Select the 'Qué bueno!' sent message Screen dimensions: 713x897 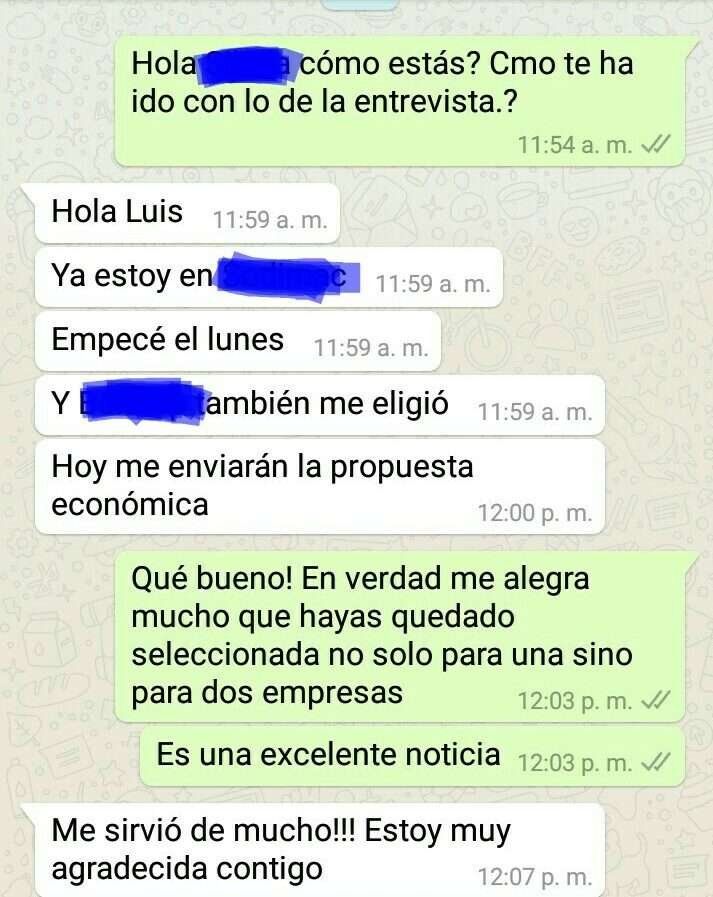coord(400,637)
